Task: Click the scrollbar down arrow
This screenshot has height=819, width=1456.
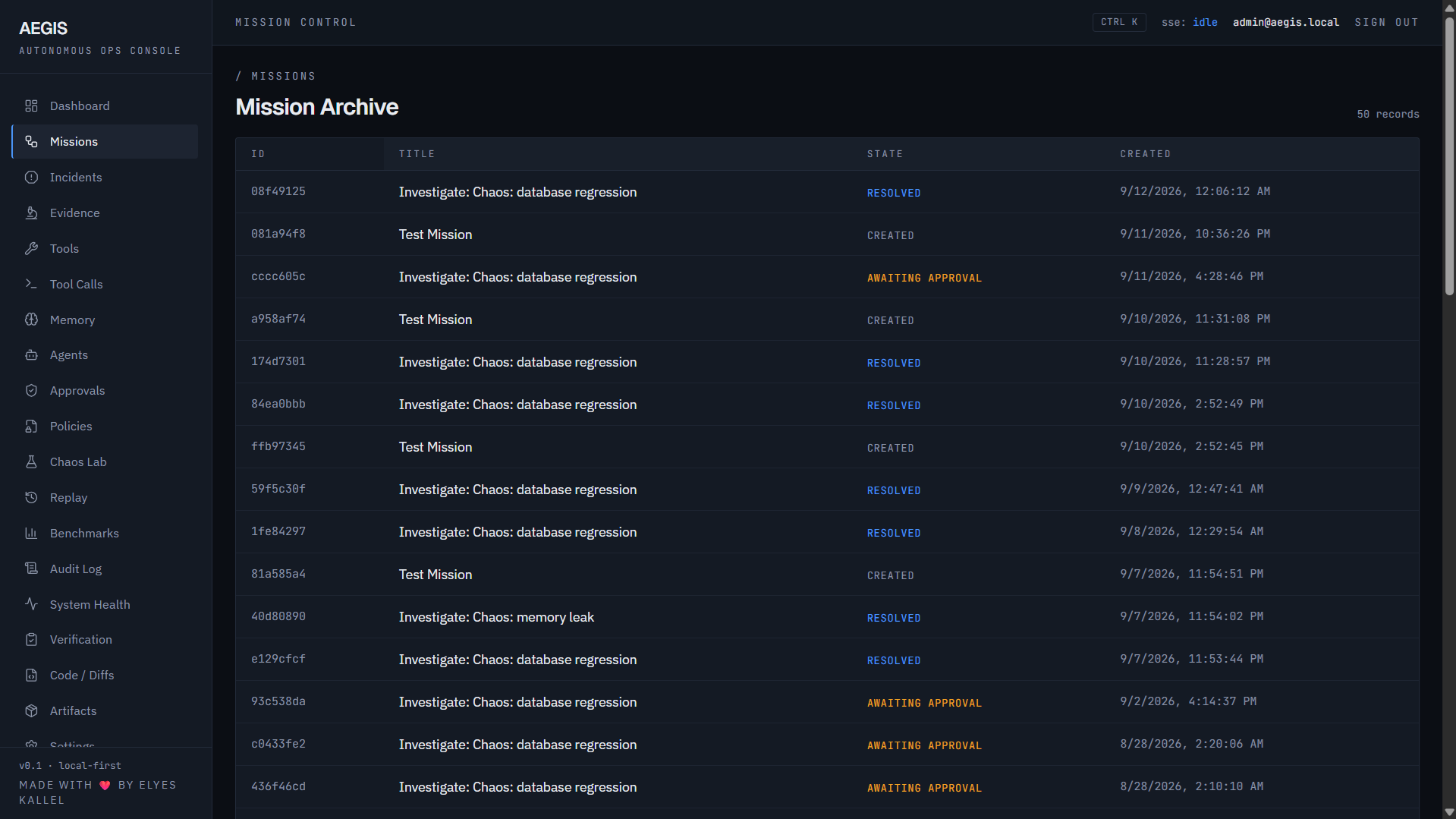Action: [x=1449, y=811]
